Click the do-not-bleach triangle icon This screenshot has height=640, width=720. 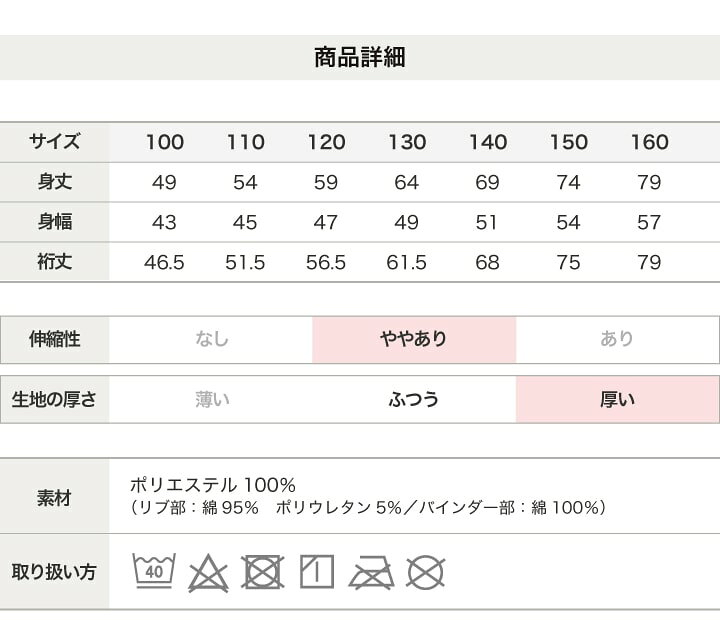(x=208, y=573)
